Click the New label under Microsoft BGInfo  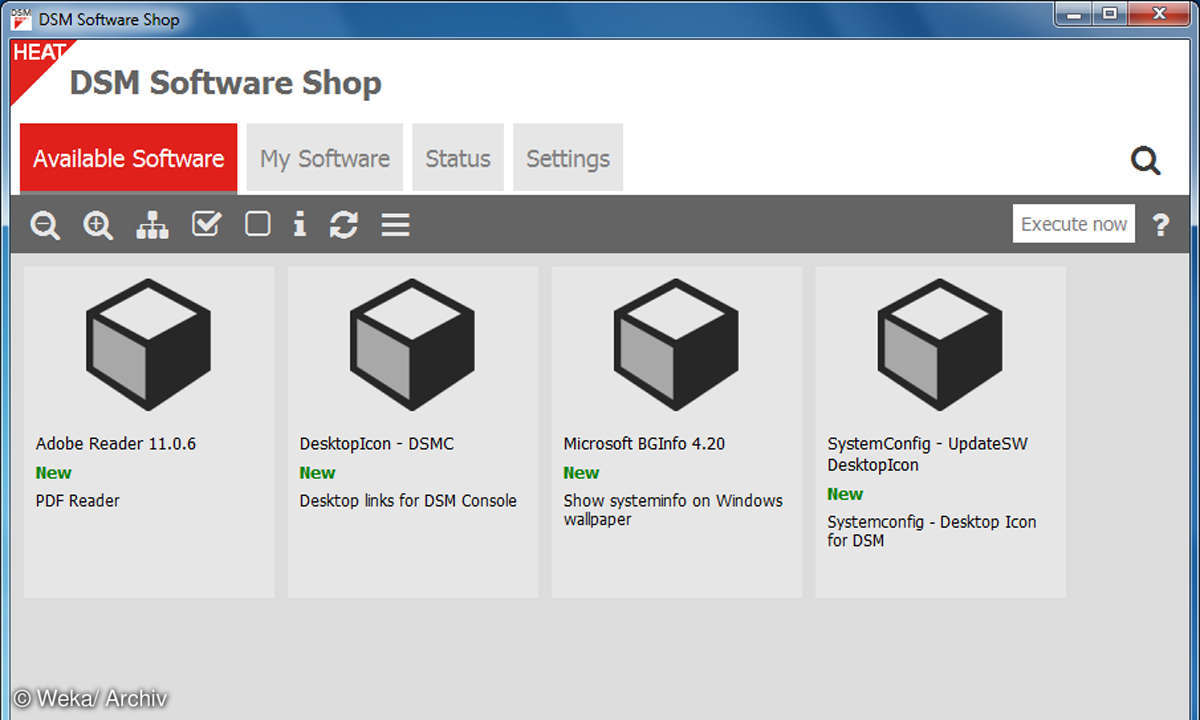[x=582, y=472]
